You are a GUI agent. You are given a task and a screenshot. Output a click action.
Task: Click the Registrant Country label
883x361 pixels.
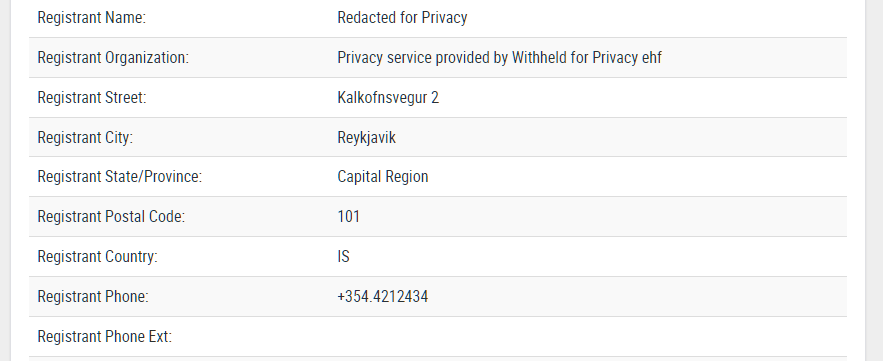click(x=97, y=256)
